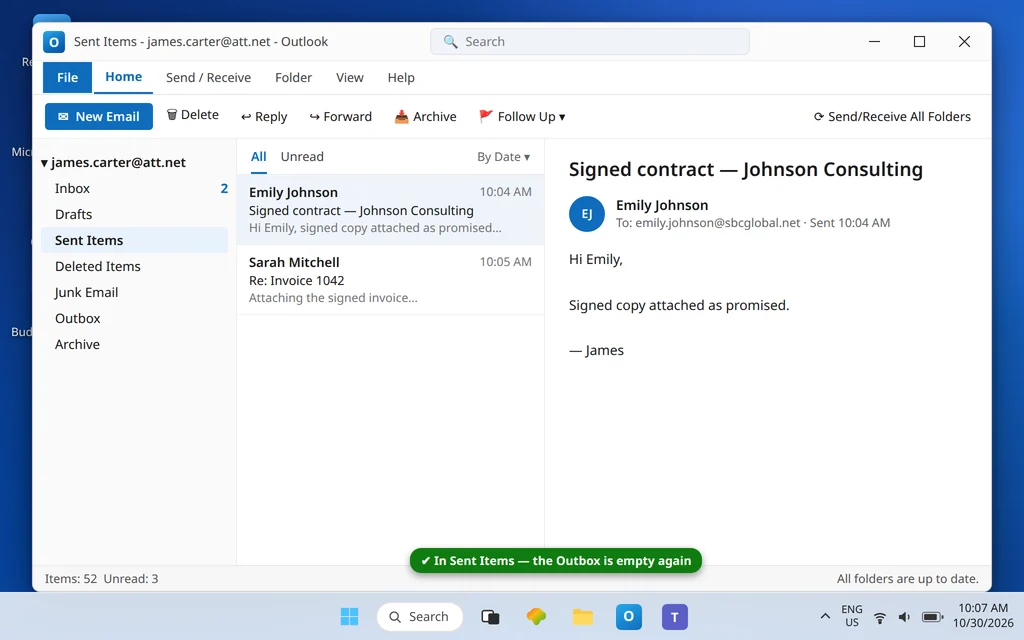
Task: Click the search magnifier icon in Outlook
Action: (x=450, y=42)
